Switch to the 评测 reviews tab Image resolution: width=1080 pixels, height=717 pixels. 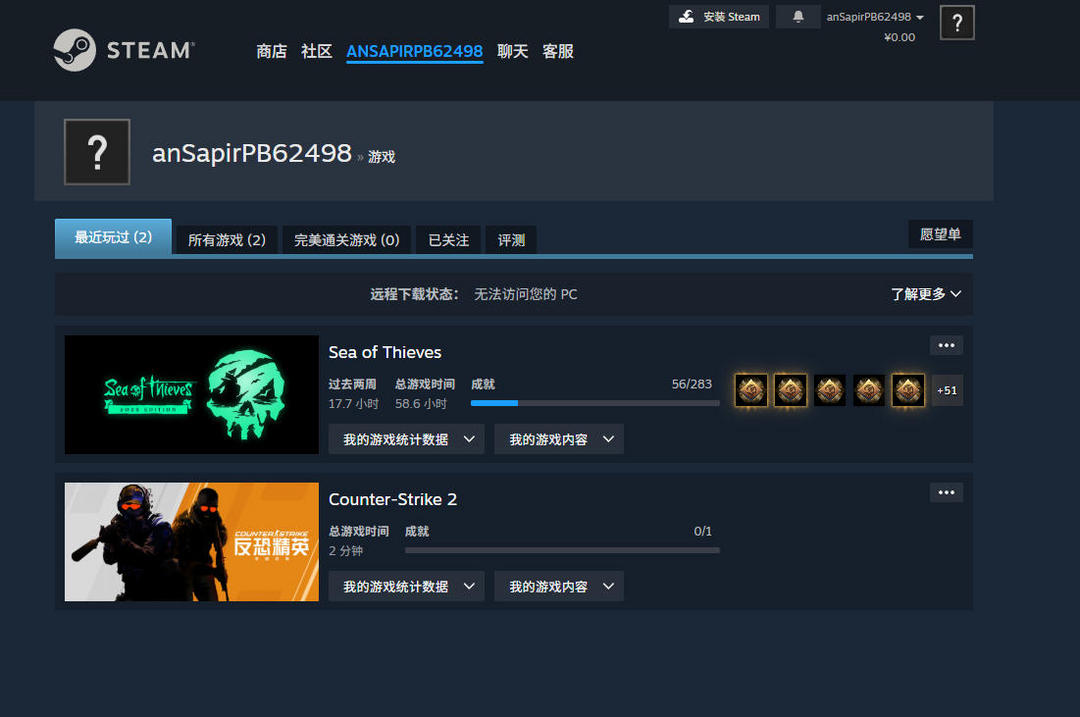[511, 240]
